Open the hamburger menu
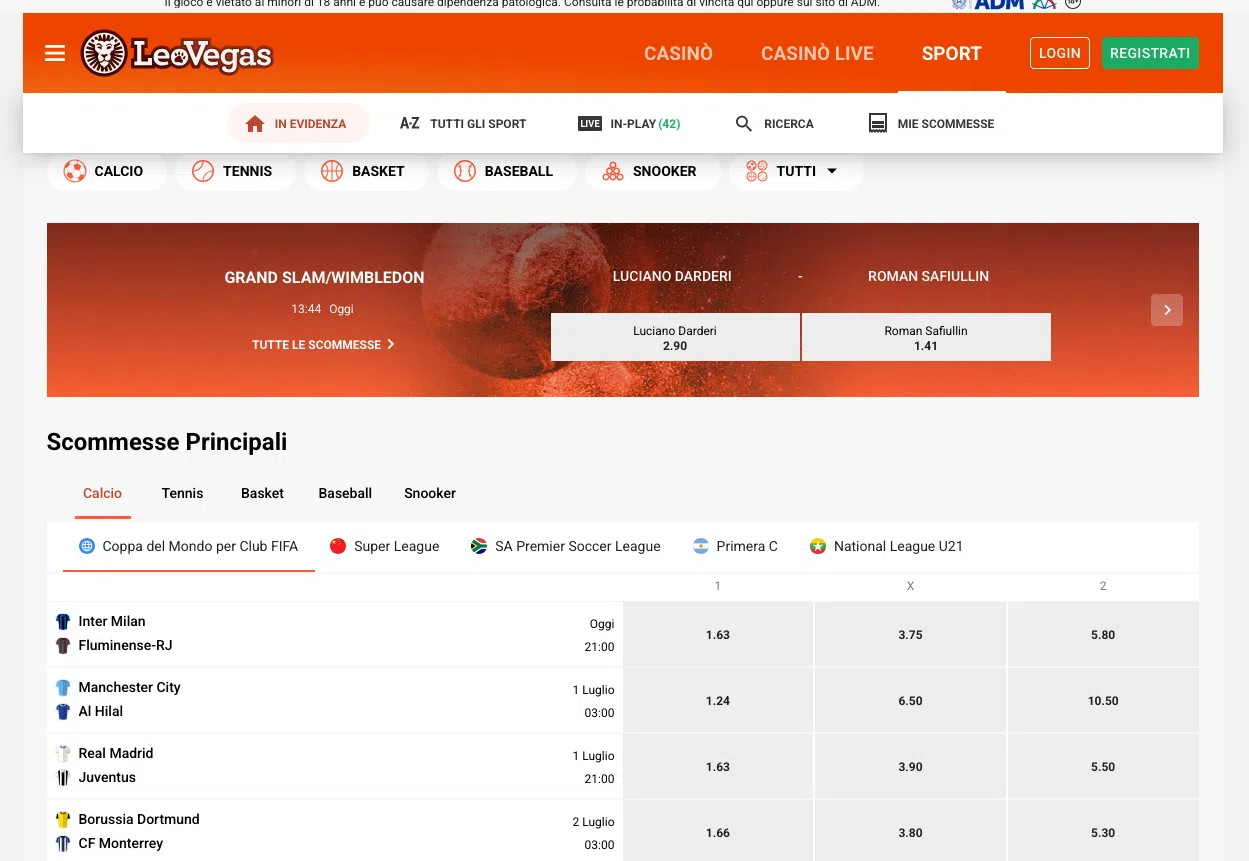Screen dimensions: 1249x861 pos(55,53)
